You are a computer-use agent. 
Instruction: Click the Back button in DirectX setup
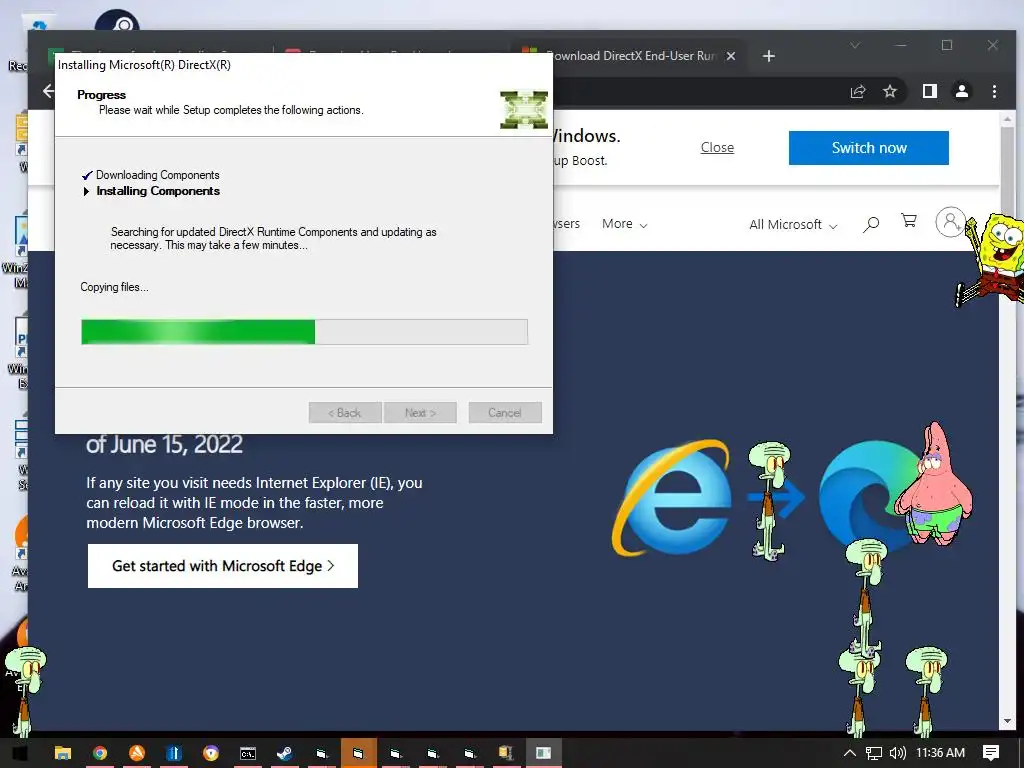(x=345, y=413)
